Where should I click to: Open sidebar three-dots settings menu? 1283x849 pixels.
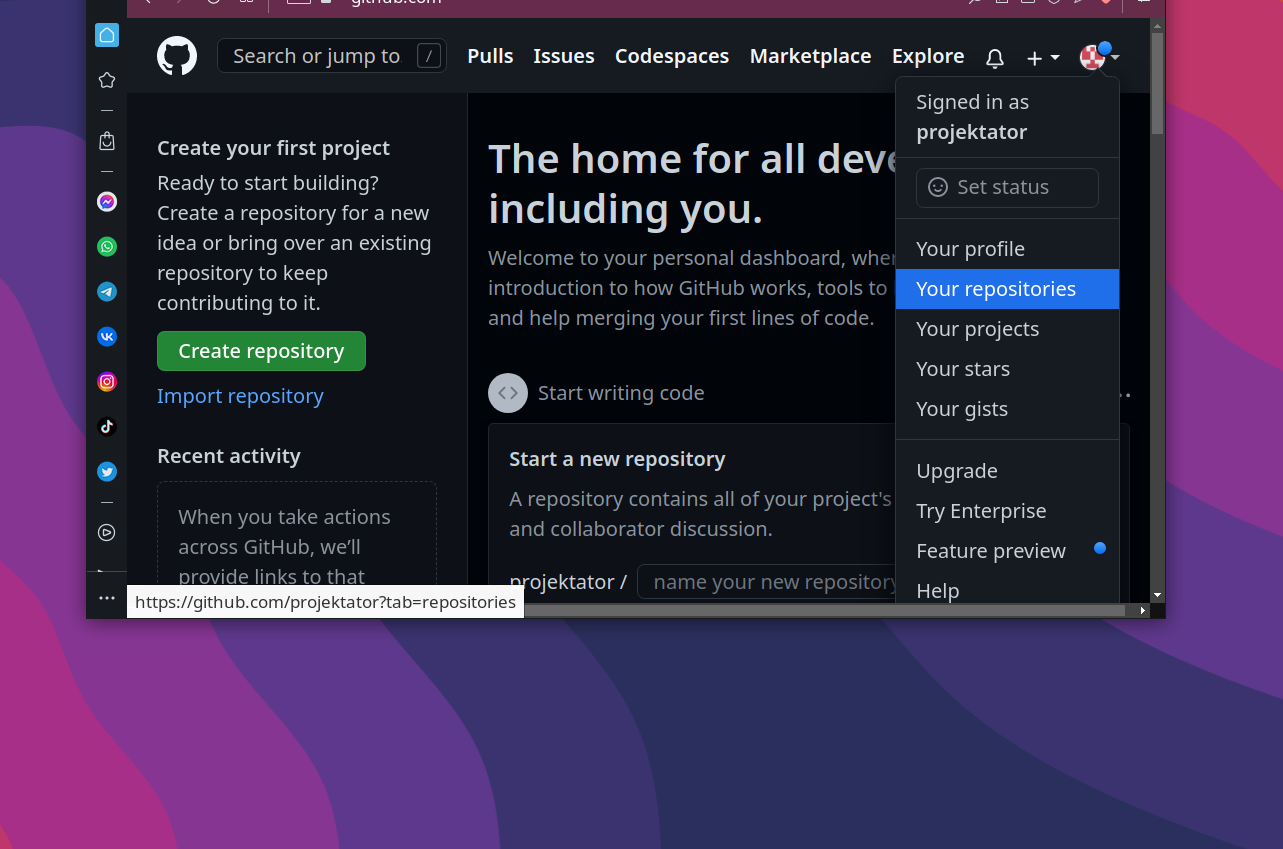[x=107, y=598]
